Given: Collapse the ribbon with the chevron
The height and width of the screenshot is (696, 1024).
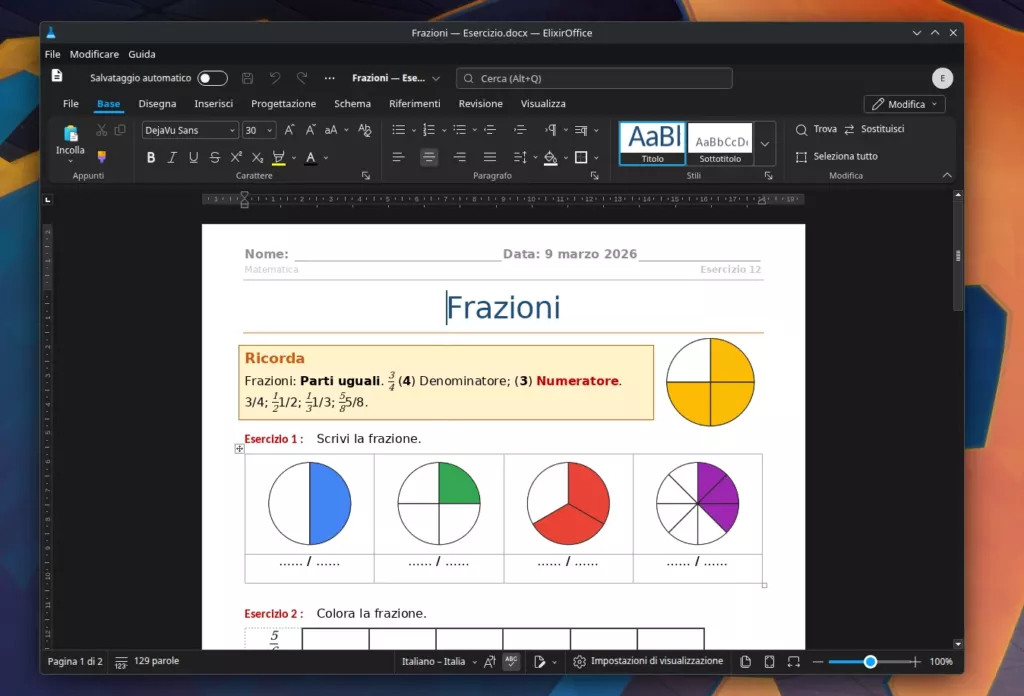Looking at the screenshot, I should click(x=947, y=175).
